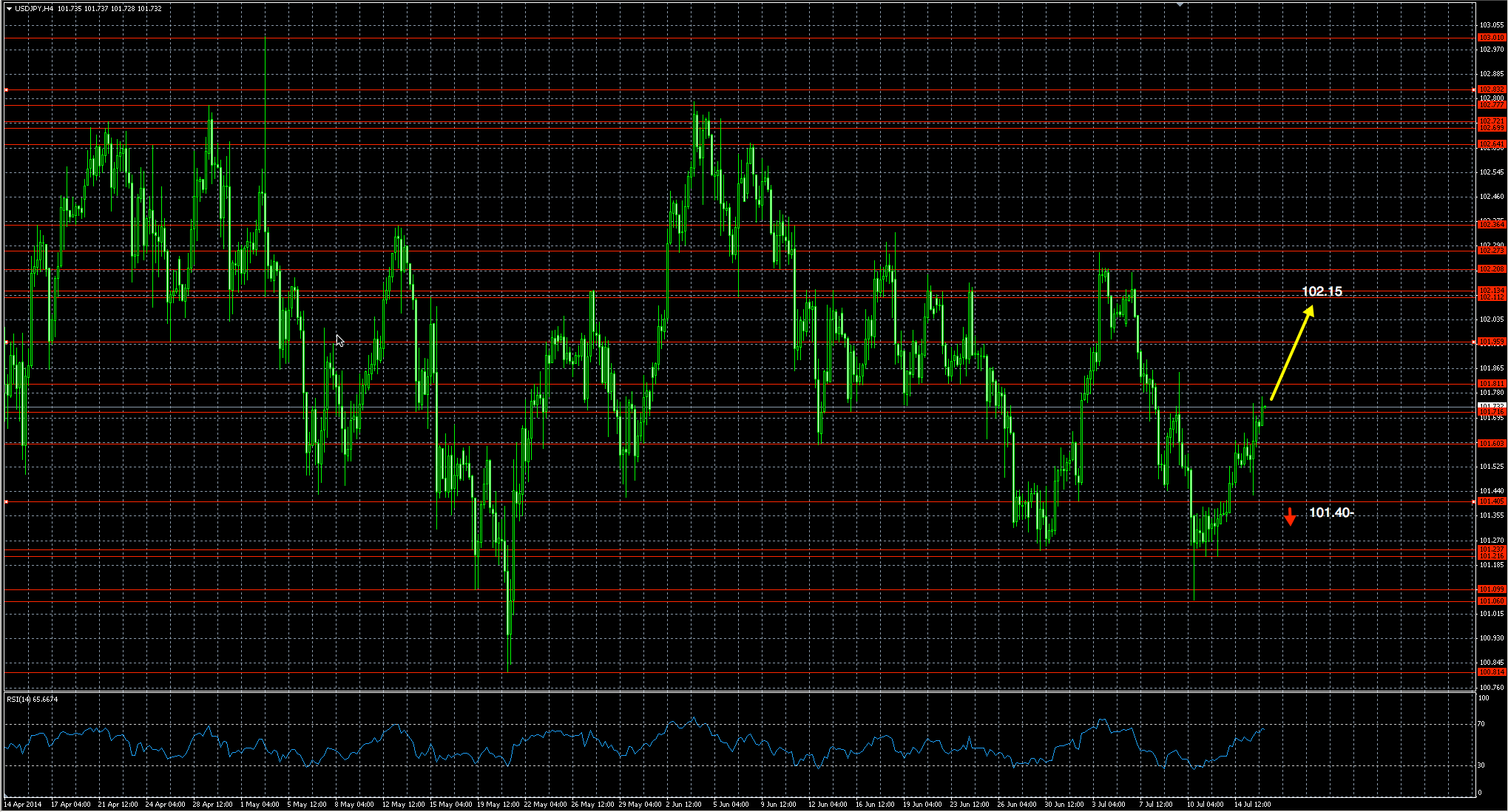The image size is (1508, 812).
Task: Select the 102.364 red price label
Action: click(1491, 224)
